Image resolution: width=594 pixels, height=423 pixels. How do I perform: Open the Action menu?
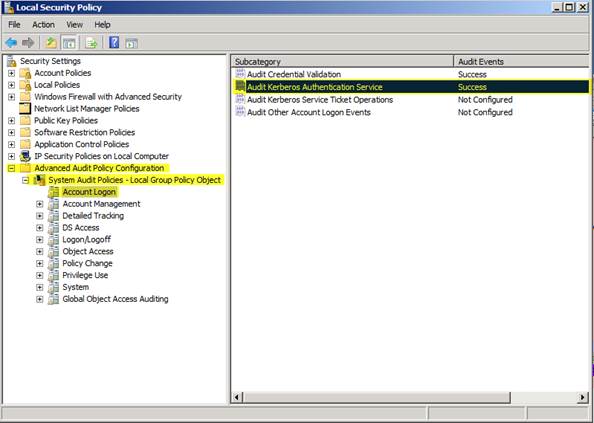click(44, 25)
